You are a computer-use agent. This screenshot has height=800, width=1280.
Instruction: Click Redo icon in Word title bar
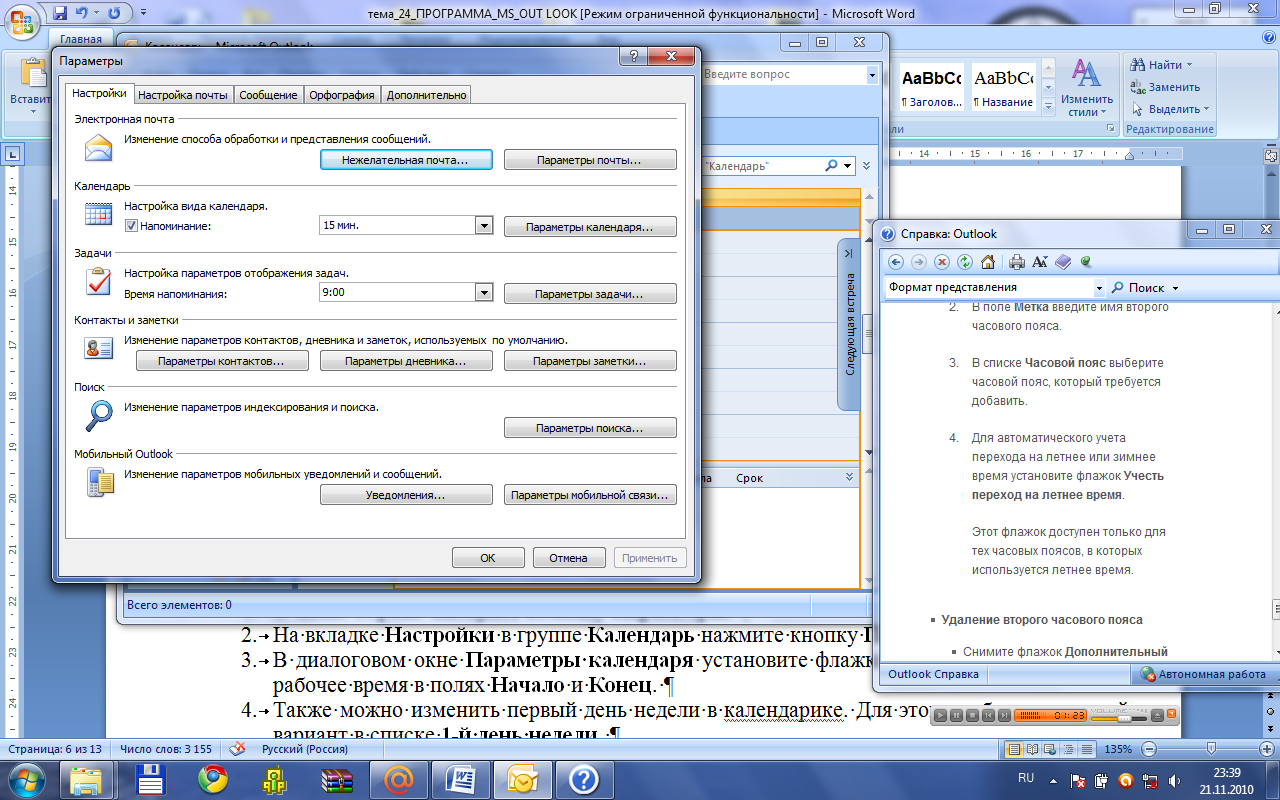[x=112, y=13]
